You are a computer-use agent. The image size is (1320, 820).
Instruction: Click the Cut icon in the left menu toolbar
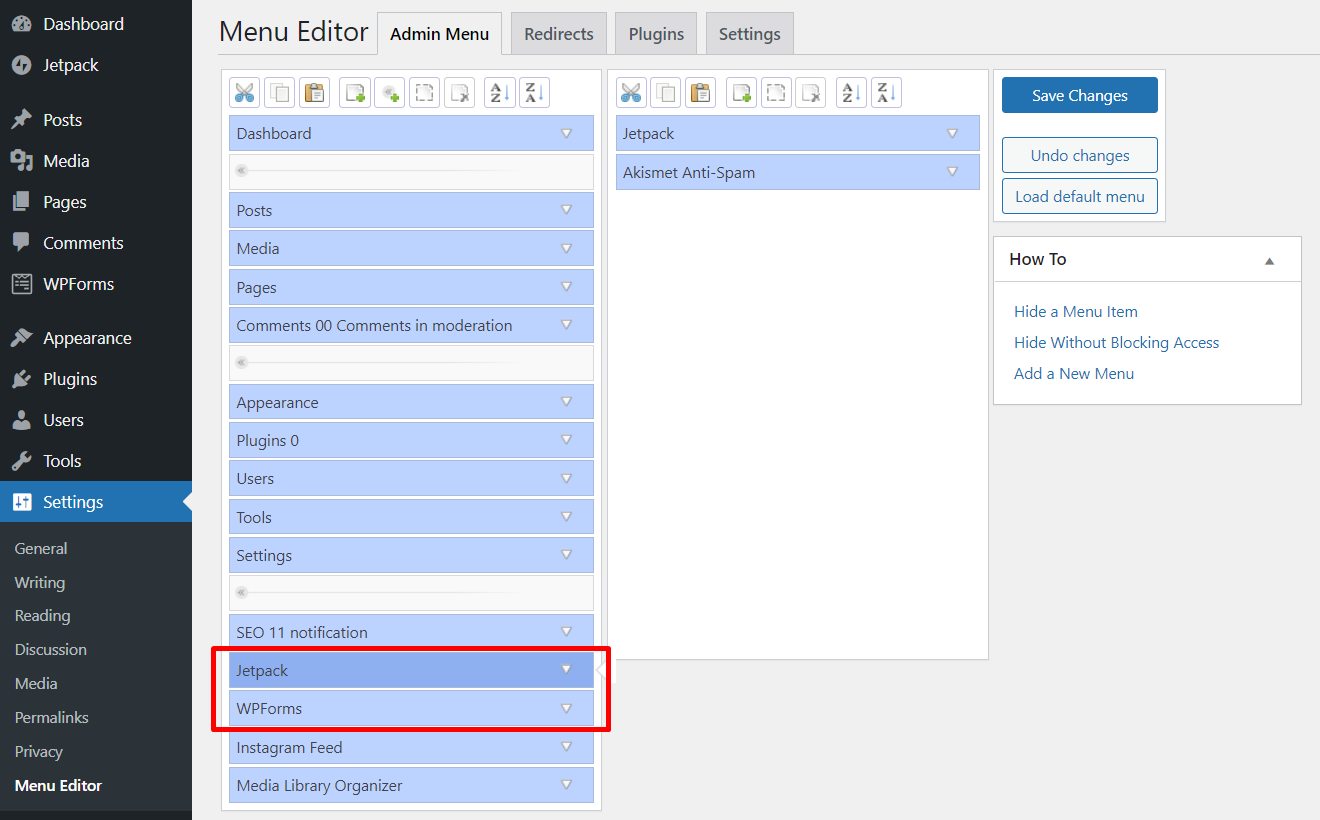tap(245, 93)
